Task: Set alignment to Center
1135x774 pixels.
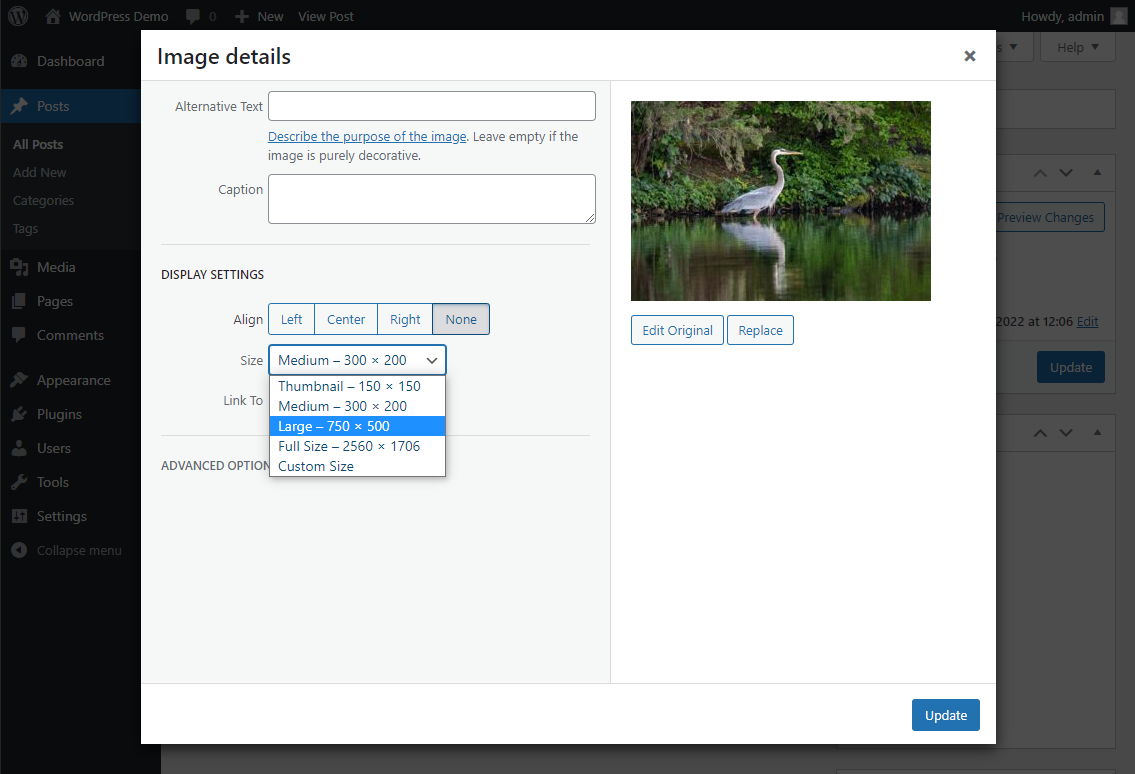Action: (x=346, y=319)
